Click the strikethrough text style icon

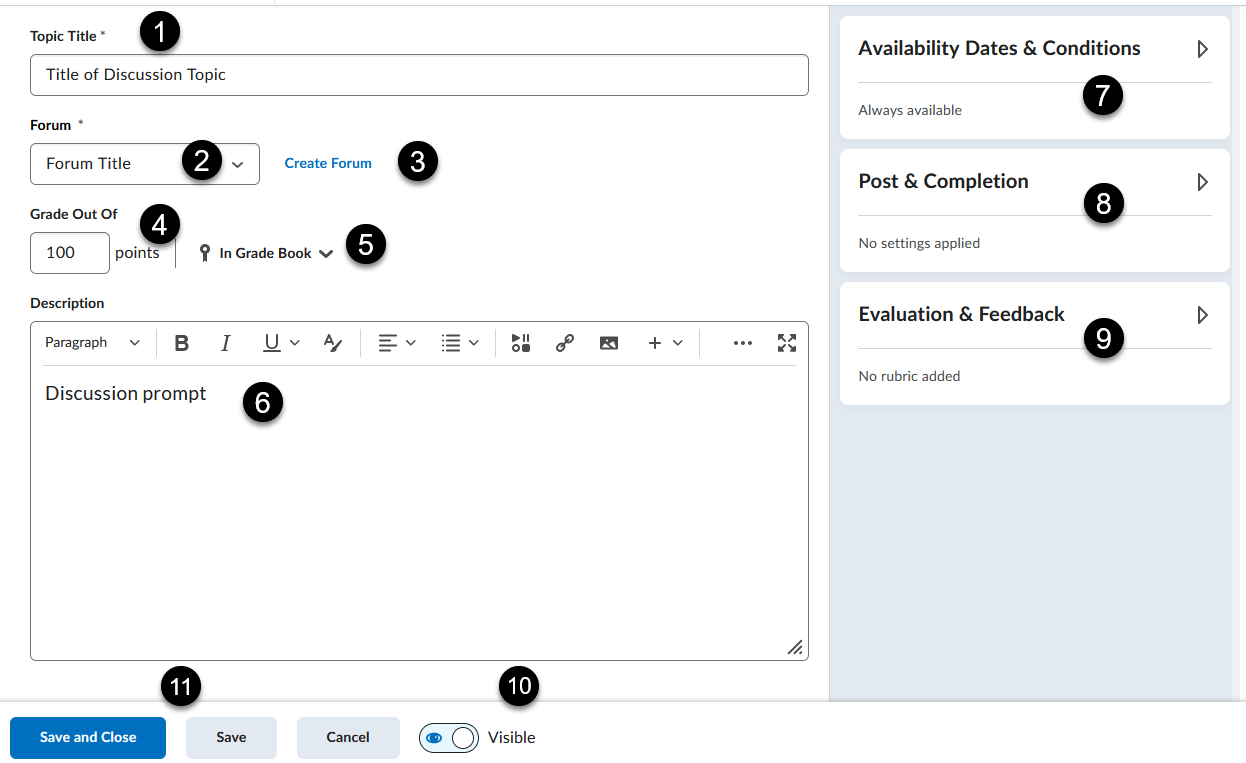(x=333, y=343)
